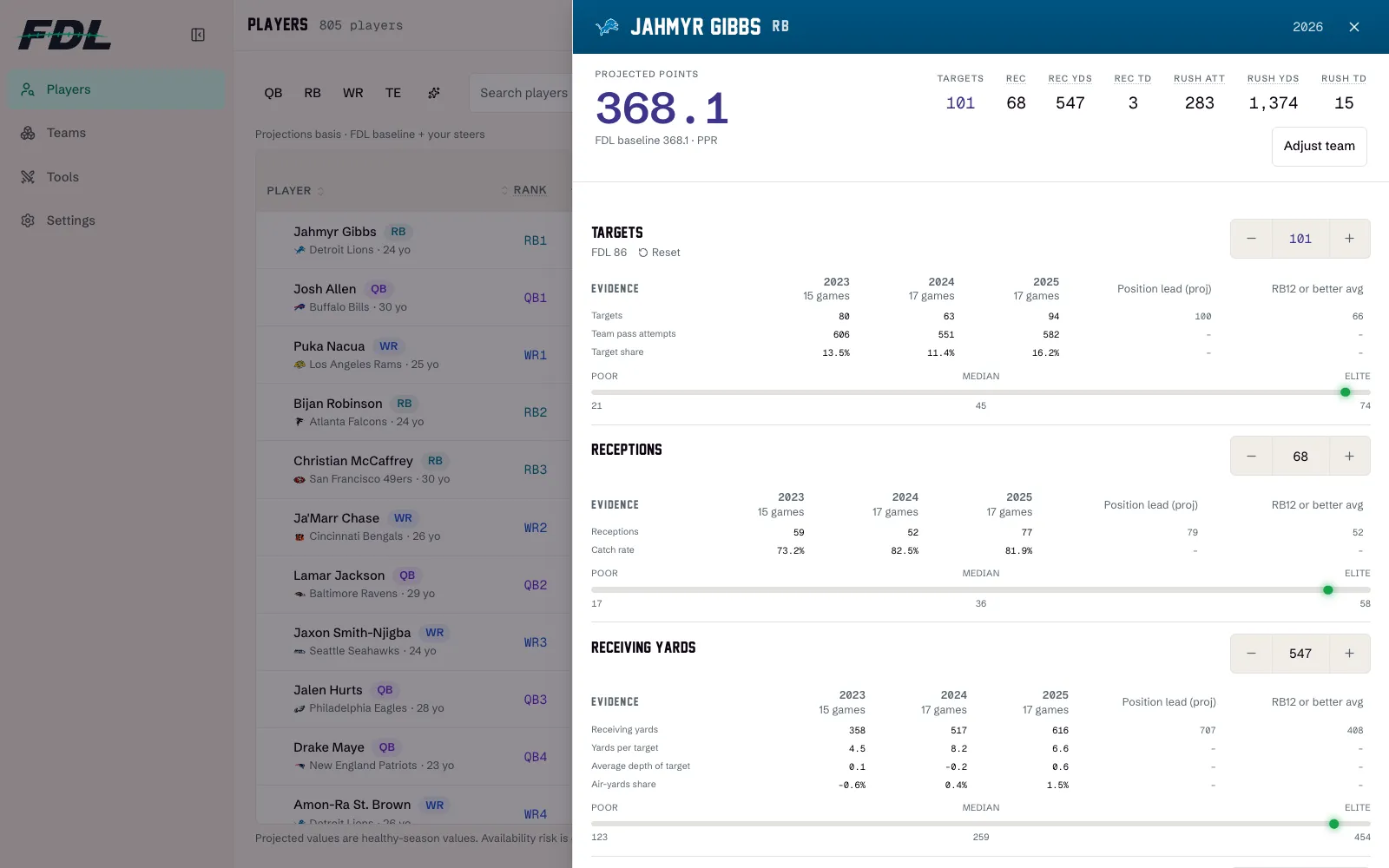Decrease Receptions with the minus button
The width and height of the screenshot is (1389, 868).
click(1251, 457)
